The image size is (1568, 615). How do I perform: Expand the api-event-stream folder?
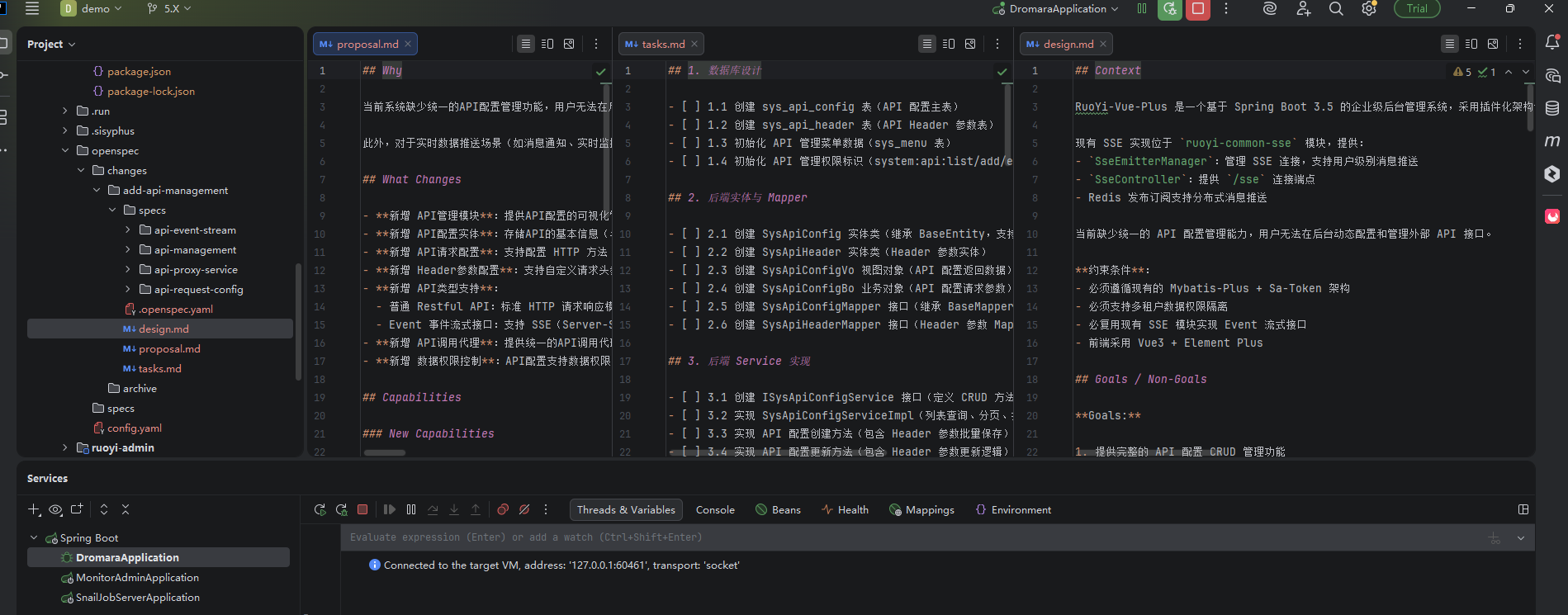click(x=128, y=229)
